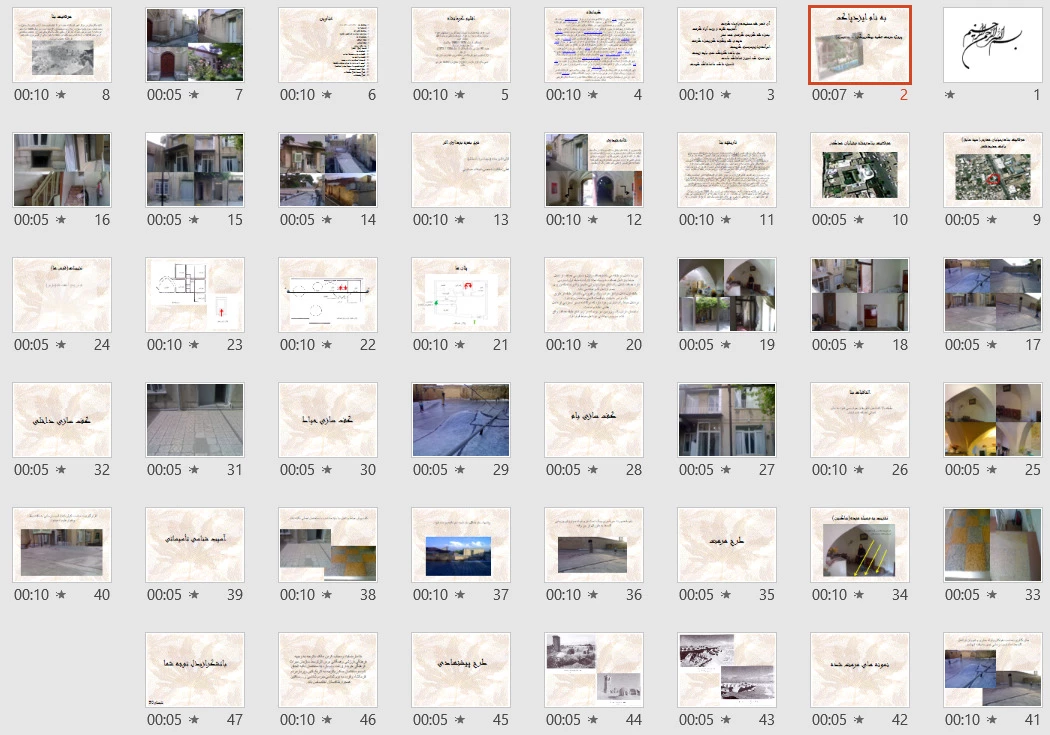Select the calligraphy slide 1 thumbnail
Screen dimensions: 1050x735
pyautogui.click(x=993, y=46)
